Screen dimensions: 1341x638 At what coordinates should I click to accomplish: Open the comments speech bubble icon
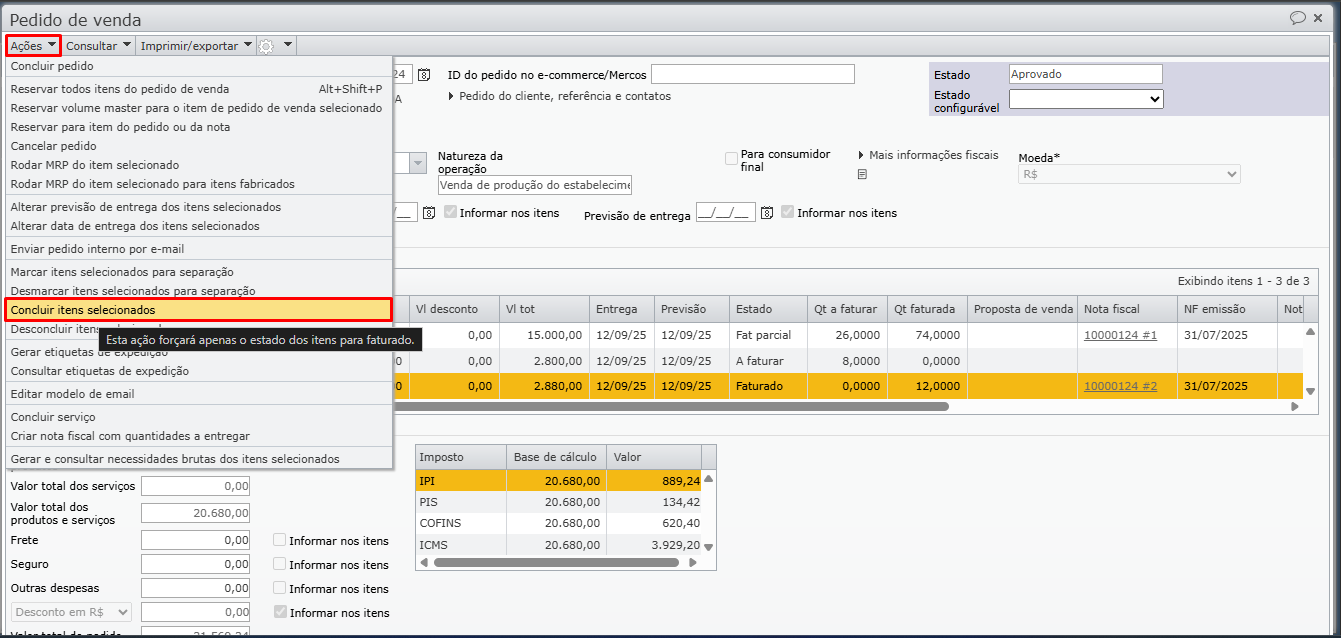coord(1298,18)
